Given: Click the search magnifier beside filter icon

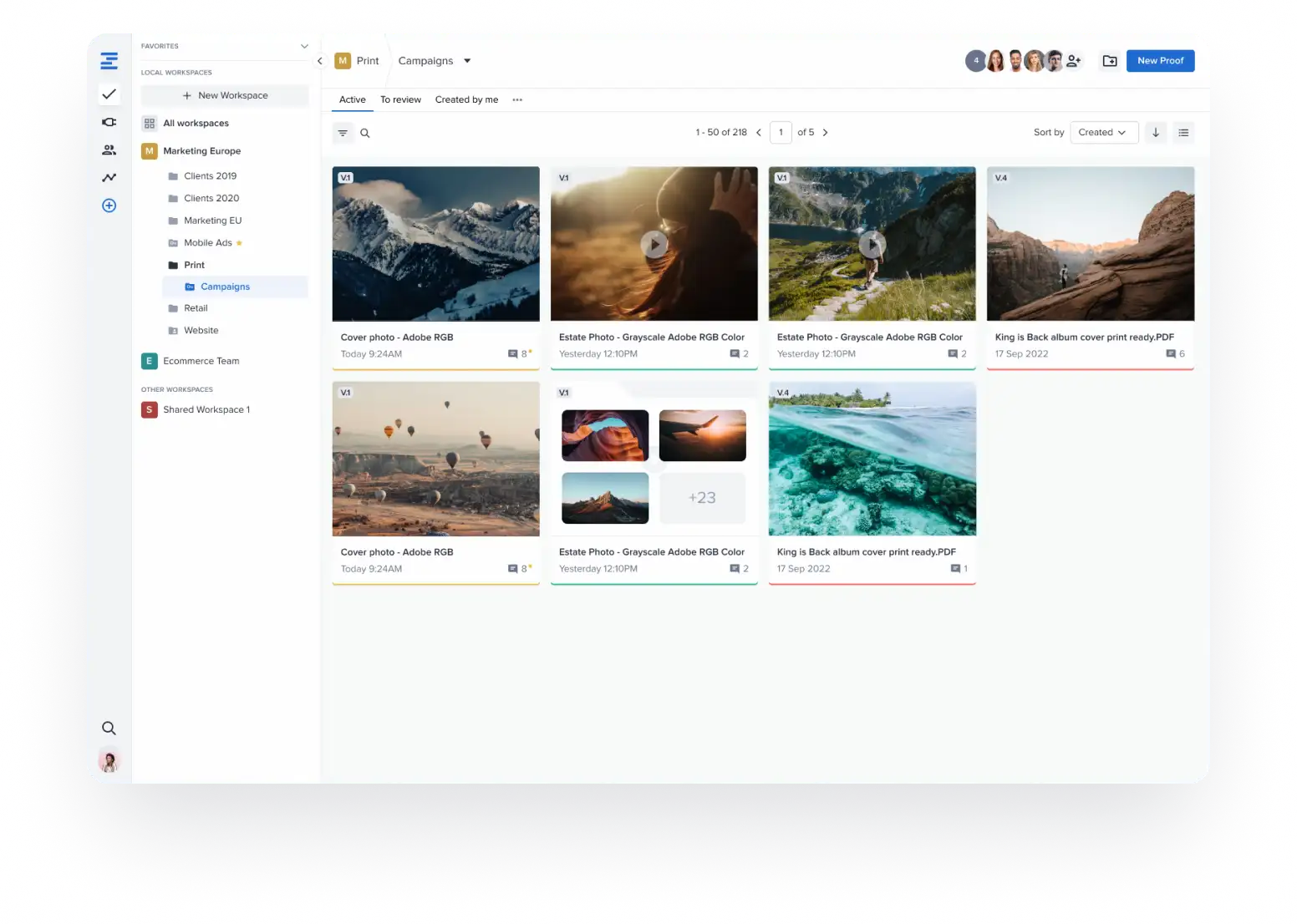Looking at the screenshot, I should 365,133.
